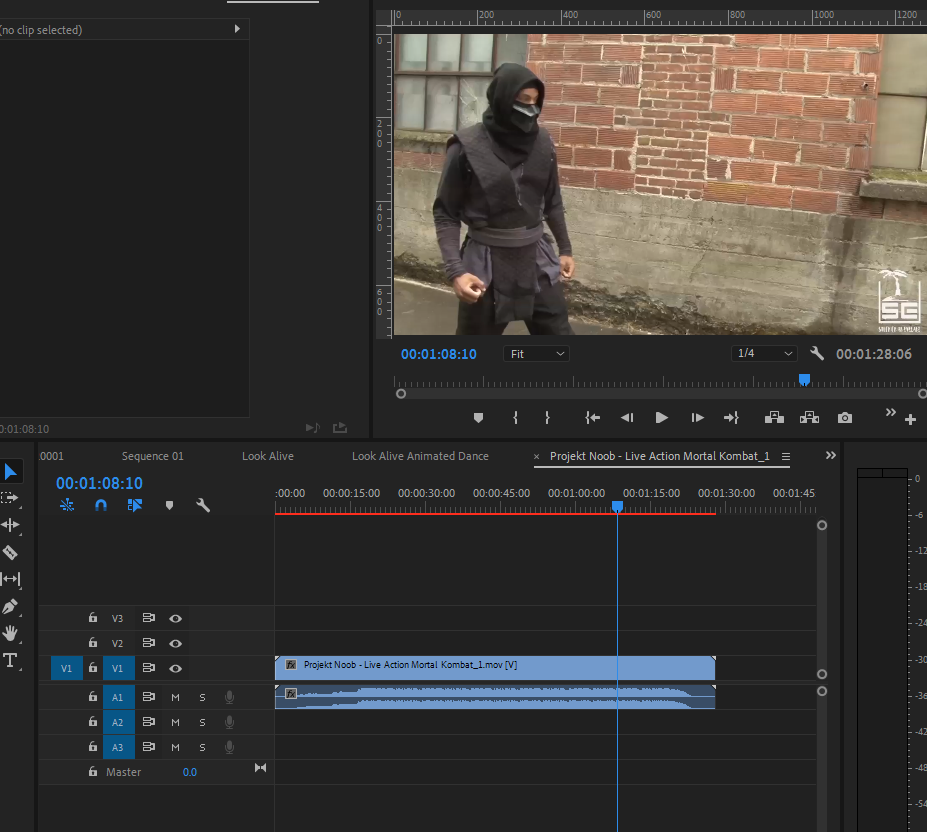Switch to Look Alive Animated Dance tab
This screenshot has width=927, height=832.
coord(420,456)
